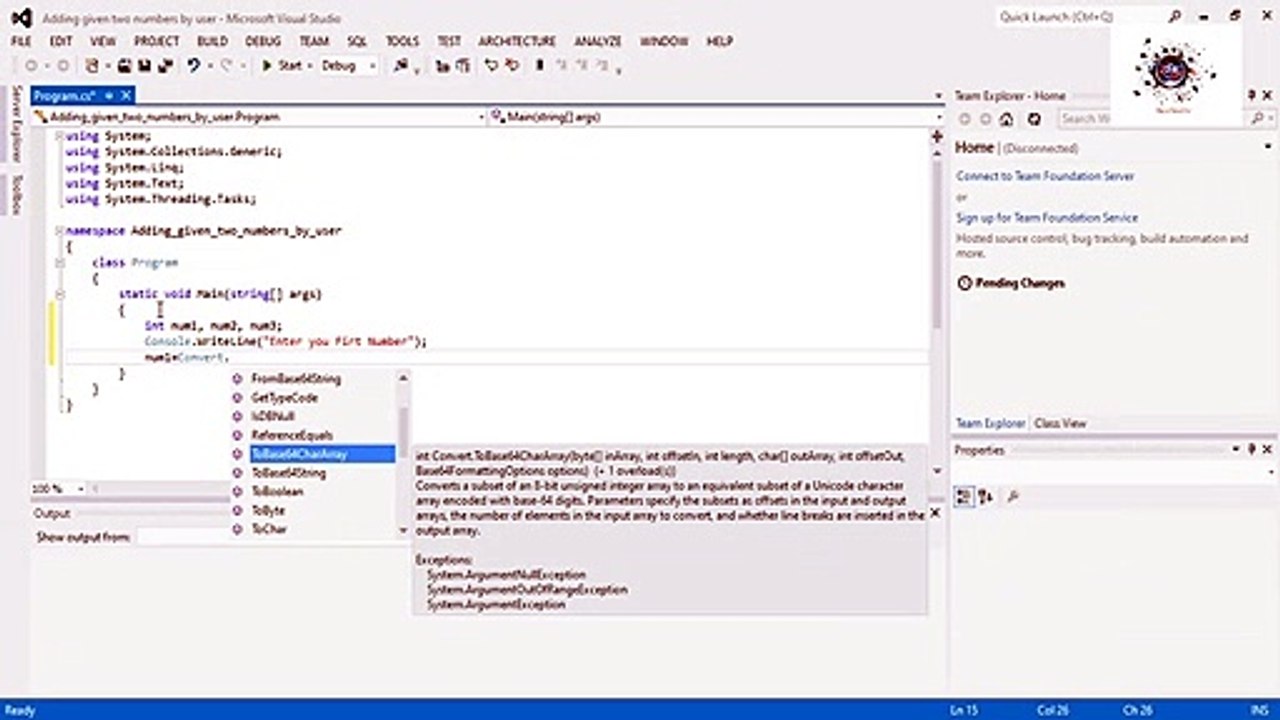Pin the Program.cs tab

[109, 95]
